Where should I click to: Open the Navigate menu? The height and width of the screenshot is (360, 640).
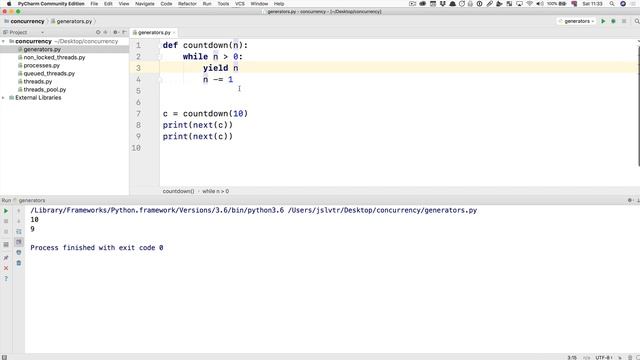click(145, 4)
